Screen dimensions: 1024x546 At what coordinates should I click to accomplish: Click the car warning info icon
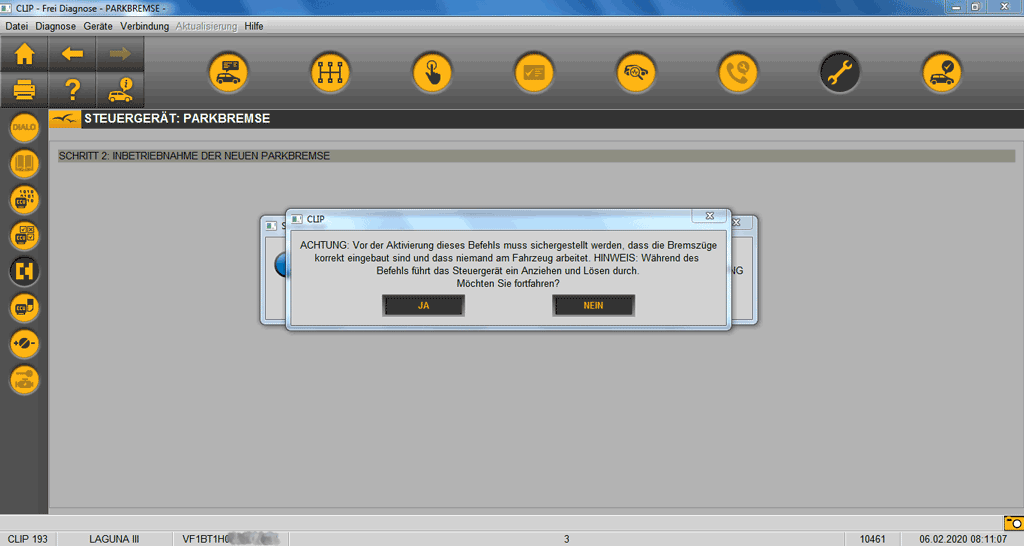[120, 90]
